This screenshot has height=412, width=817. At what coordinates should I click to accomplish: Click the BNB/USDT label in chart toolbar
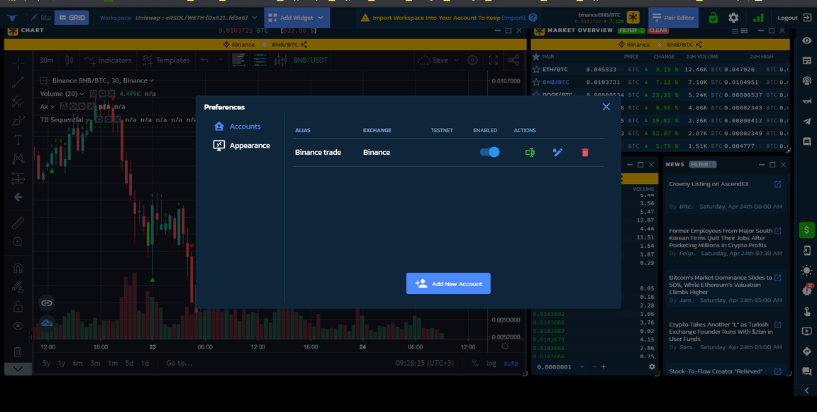tap(311, 60)
